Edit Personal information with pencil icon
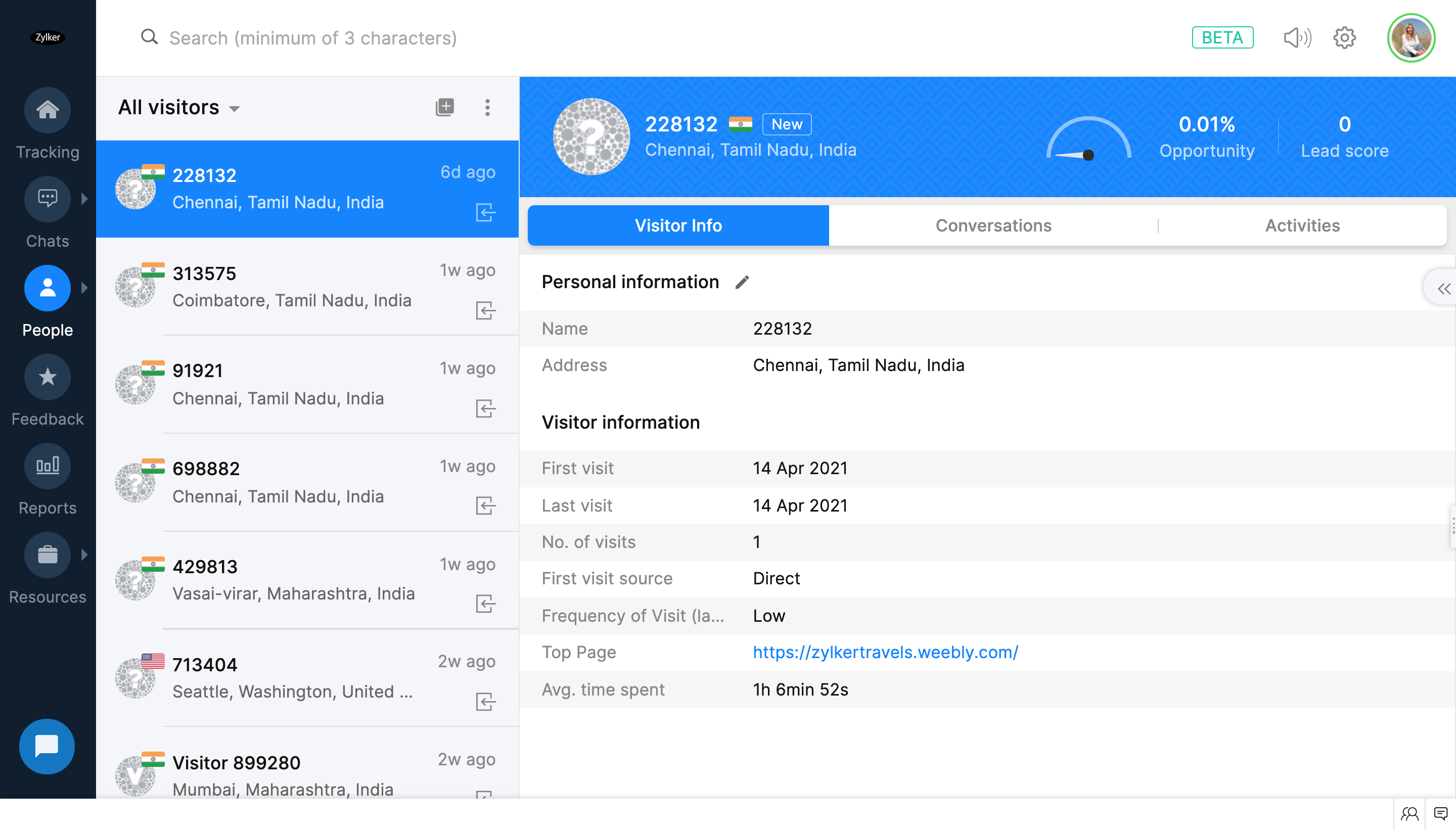Screen dimensions: 1456x830 (x=742, y=282)
